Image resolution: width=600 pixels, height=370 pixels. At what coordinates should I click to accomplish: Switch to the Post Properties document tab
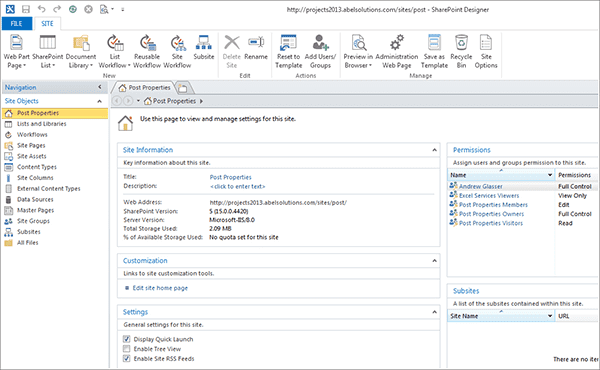(x=145, y=88)
